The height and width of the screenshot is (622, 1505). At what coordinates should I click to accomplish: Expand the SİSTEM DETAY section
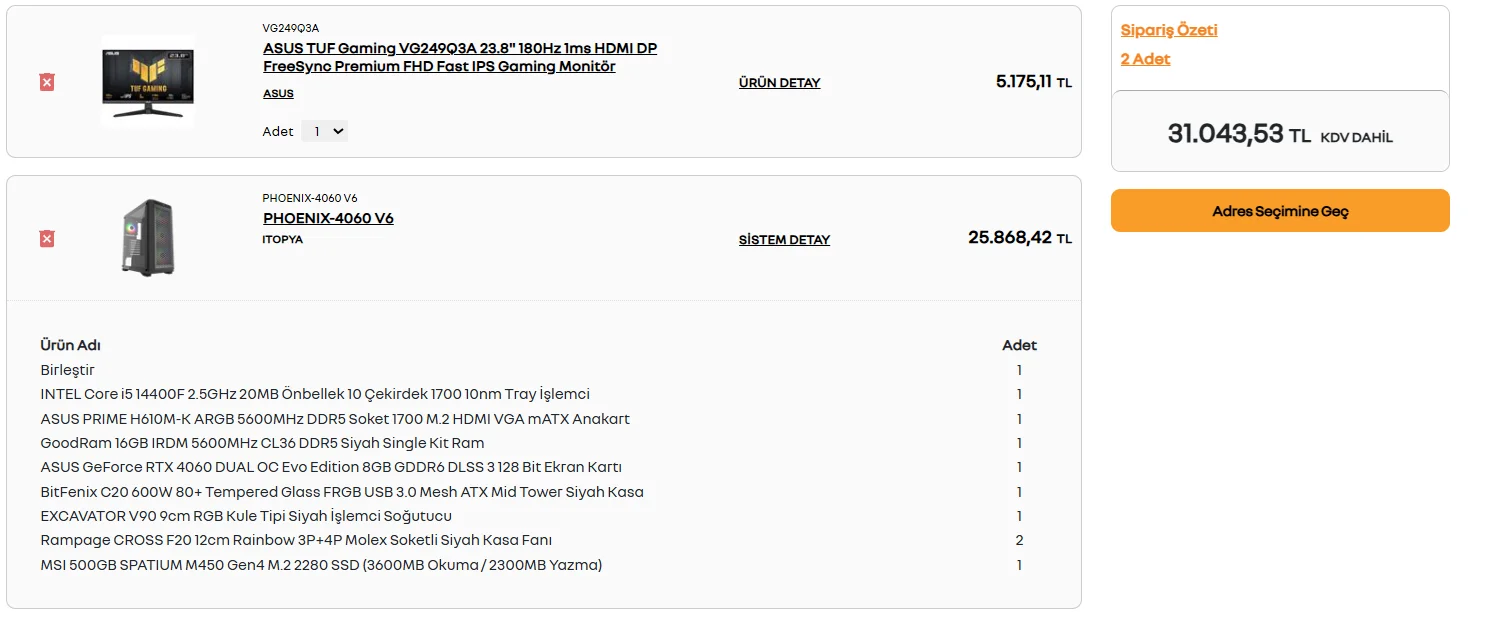[x=784, y=240]
